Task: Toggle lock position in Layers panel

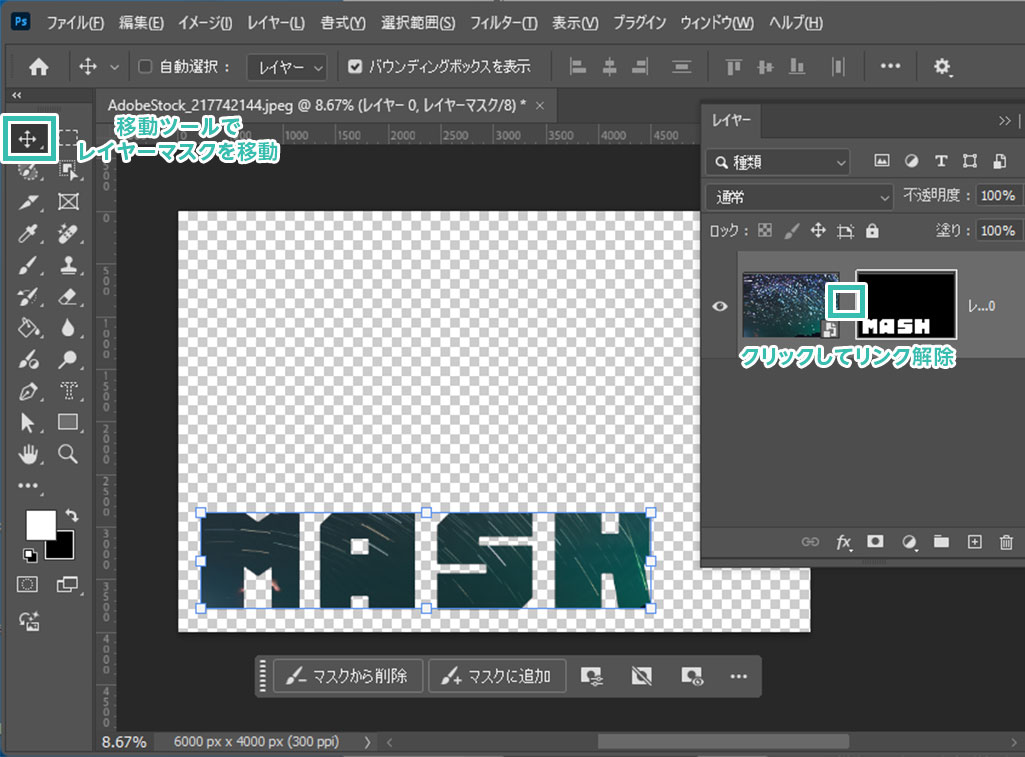Action: pyautogui.click(x=818, y=230)
